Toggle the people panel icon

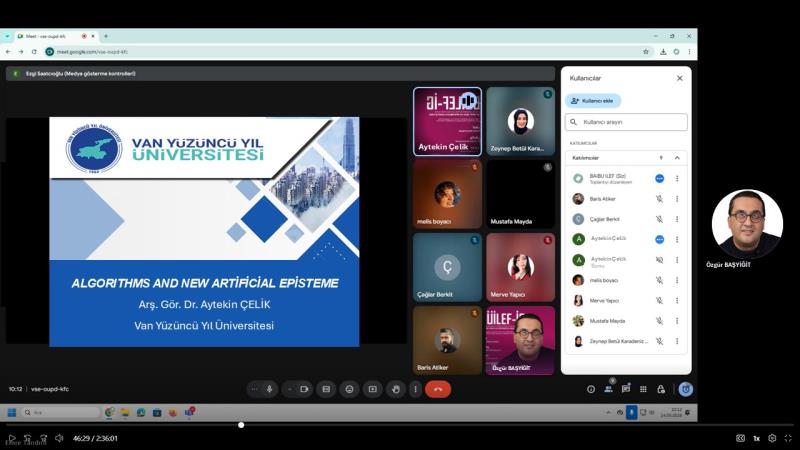[x=608, y=389]
